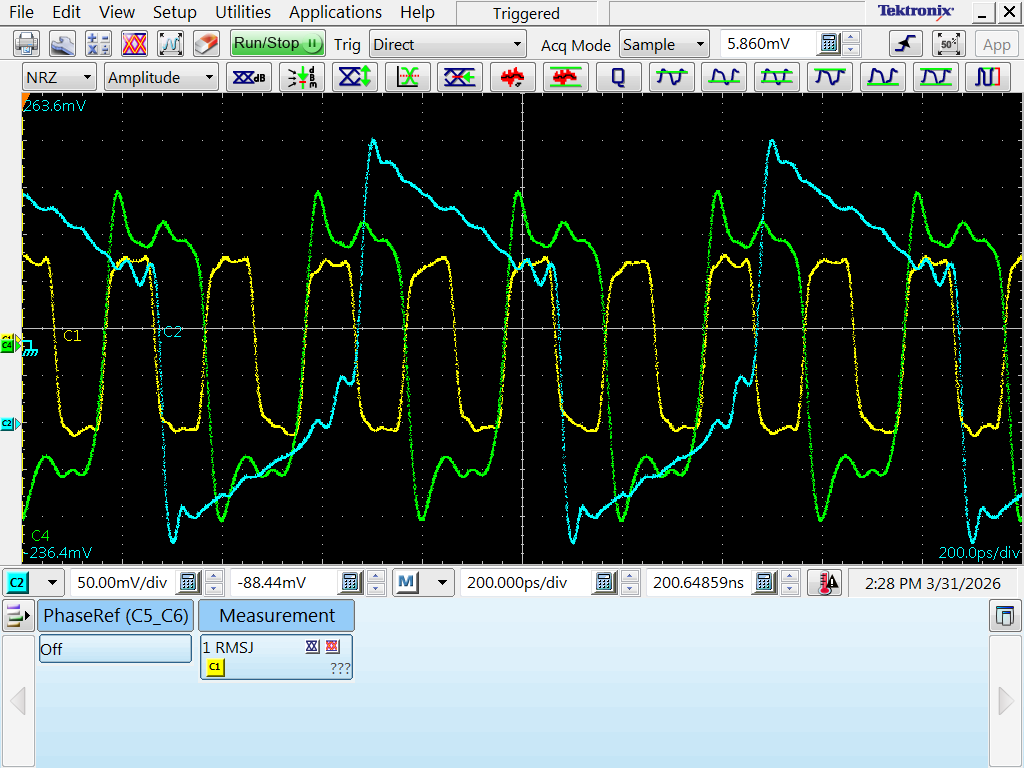Viewport: 1024px width, 768px height.
Task: Open the Trig source Direct dropdown
Action: pyautogui.click(x=447, y=44)
